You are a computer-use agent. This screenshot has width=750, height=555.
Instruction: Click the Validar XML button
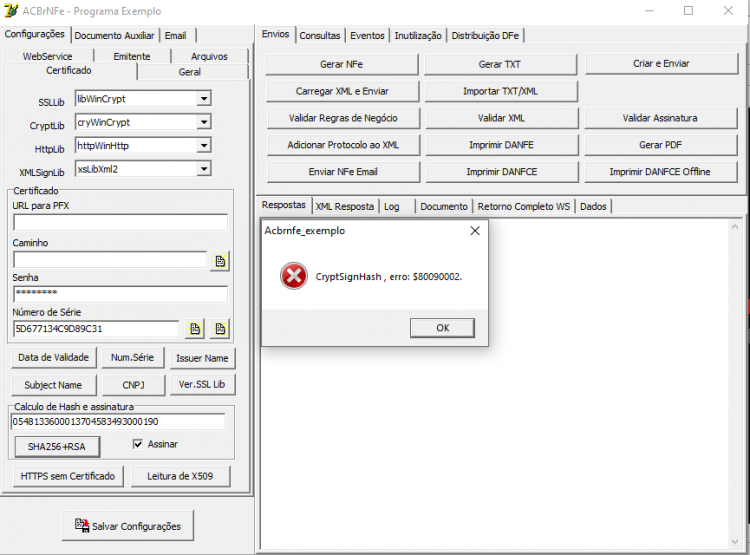pyautogui.click(x=501, y=118)
